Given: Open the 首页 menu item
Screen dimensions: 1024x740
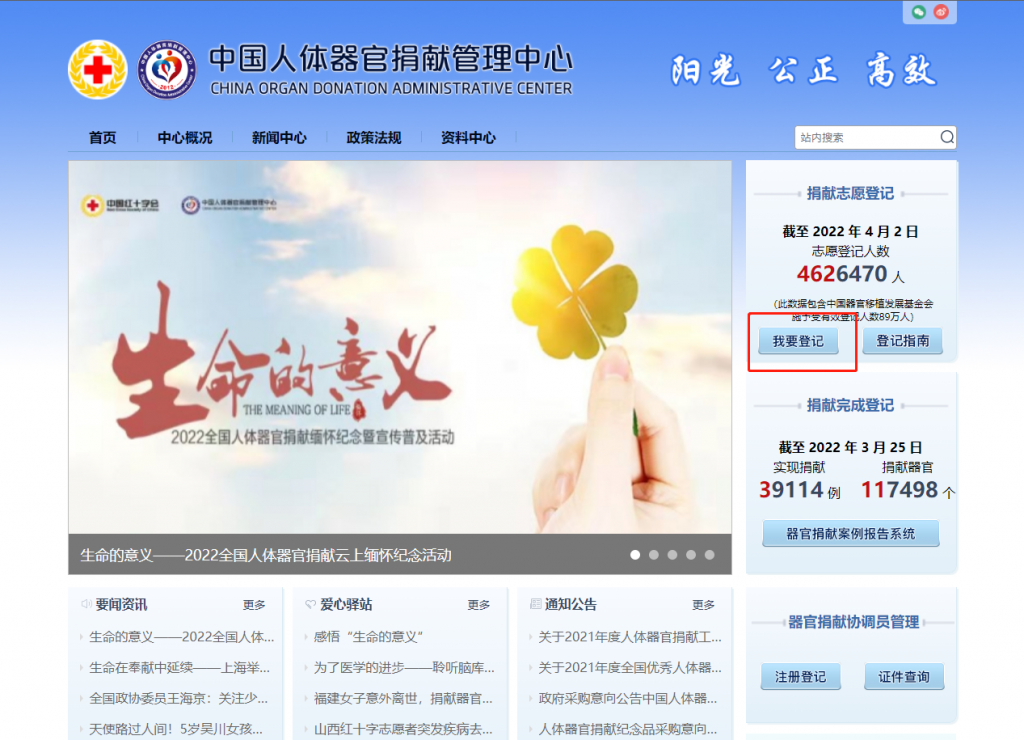Looking at the screenshot, I should pos(103,138).
